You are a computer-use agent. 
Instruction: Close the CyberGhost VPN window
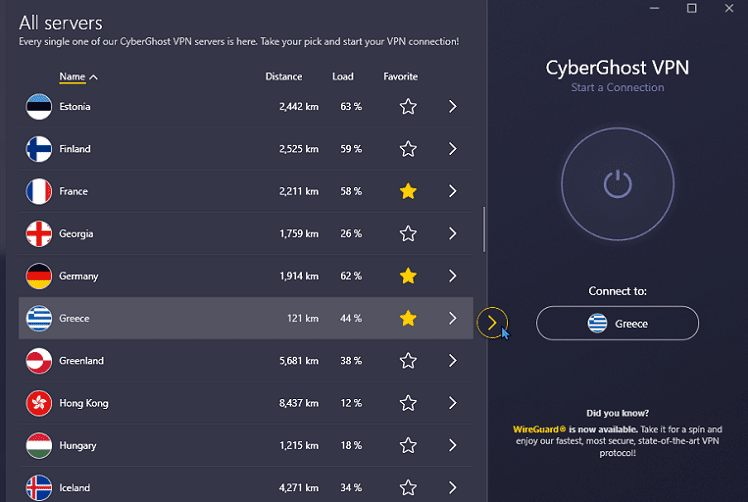click(x=729, y=8)
